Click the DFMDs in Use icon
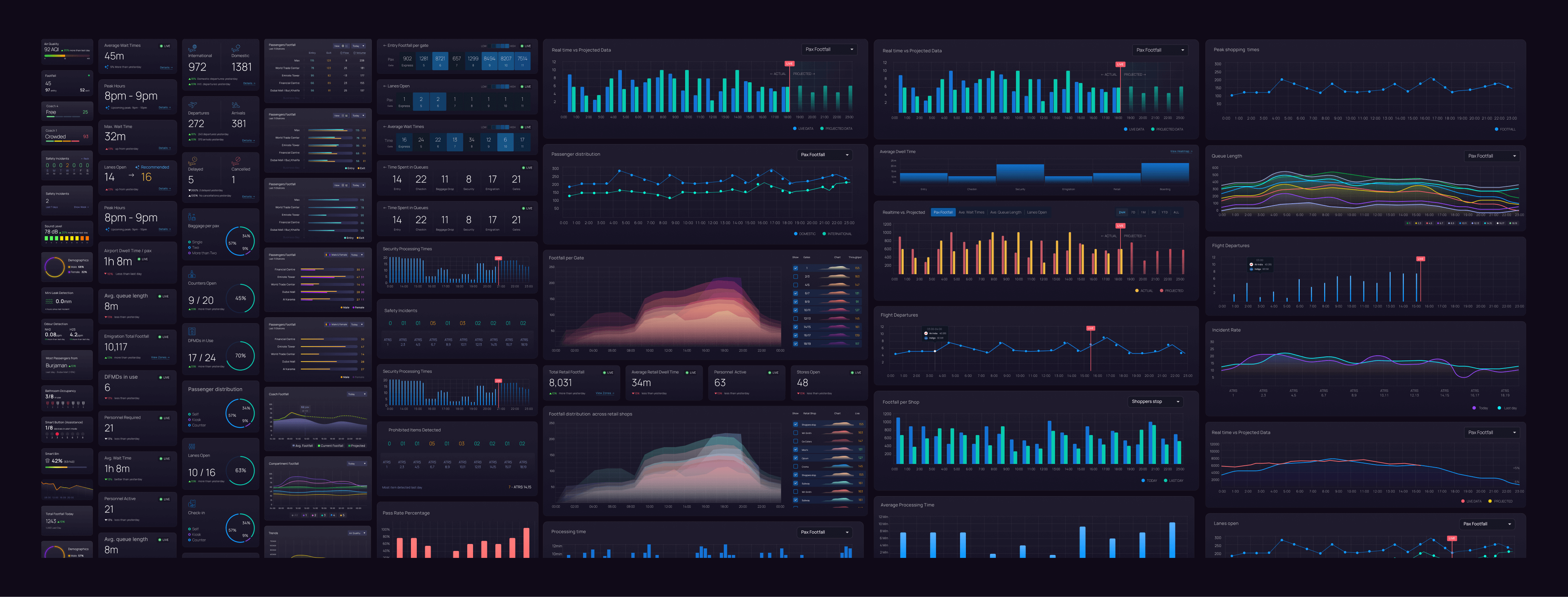1568x597 pixels. coord(192,331)
